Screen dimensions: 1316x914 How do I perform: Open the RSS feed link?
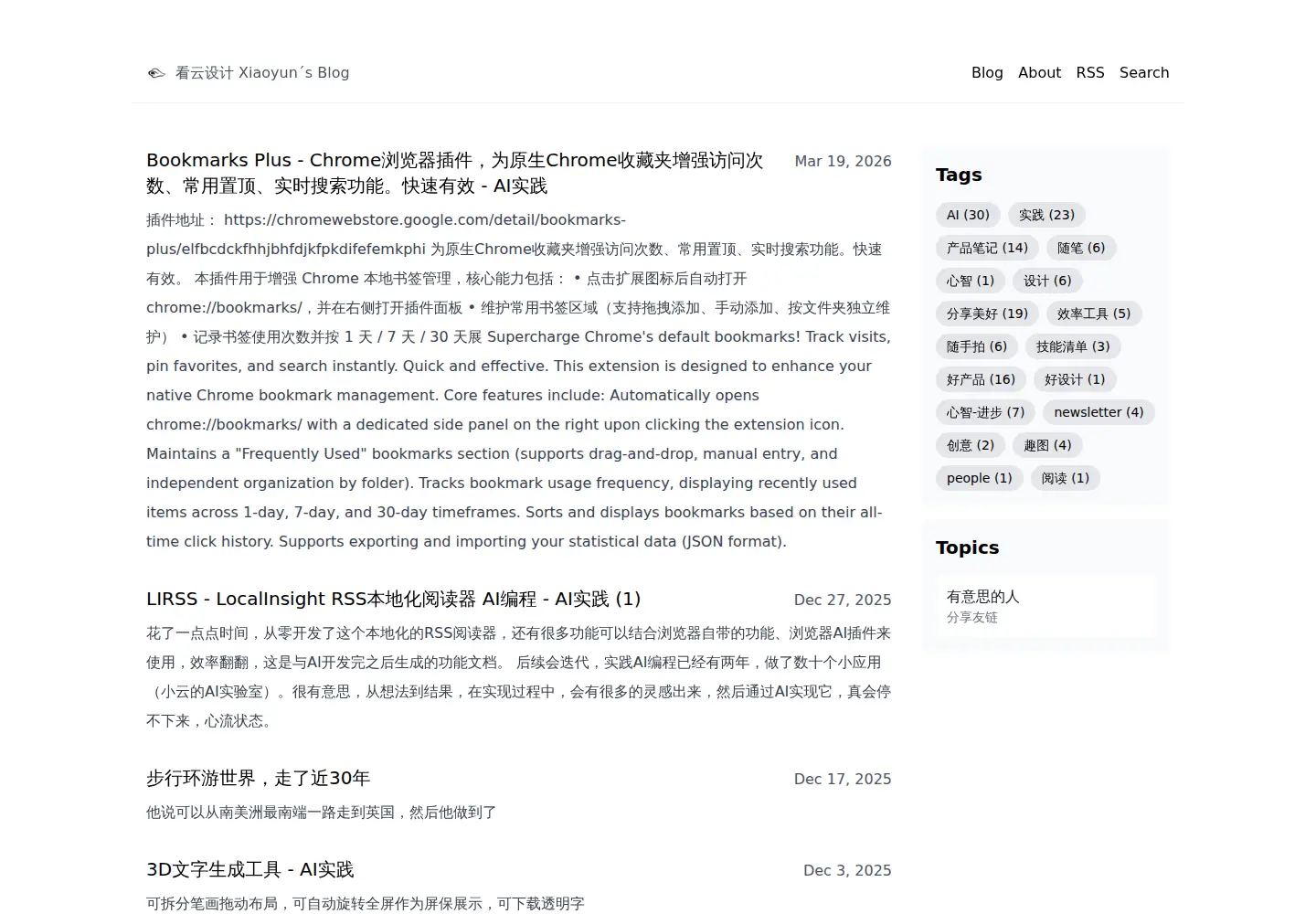(x=1090, y=73)
